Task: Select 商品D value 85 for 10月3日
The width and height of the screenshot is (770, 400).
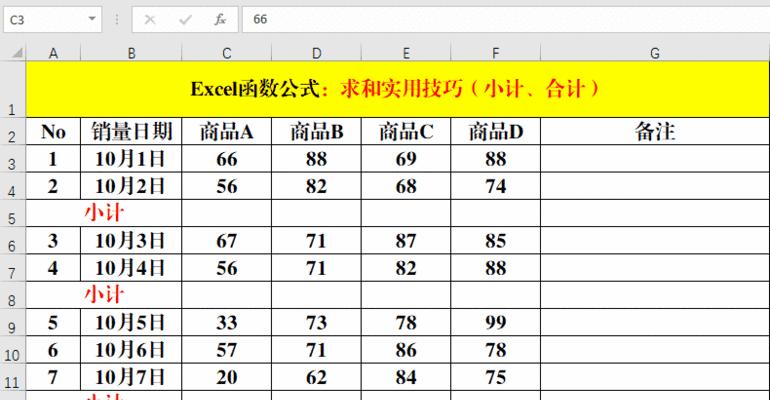Action: coord(495,240)
